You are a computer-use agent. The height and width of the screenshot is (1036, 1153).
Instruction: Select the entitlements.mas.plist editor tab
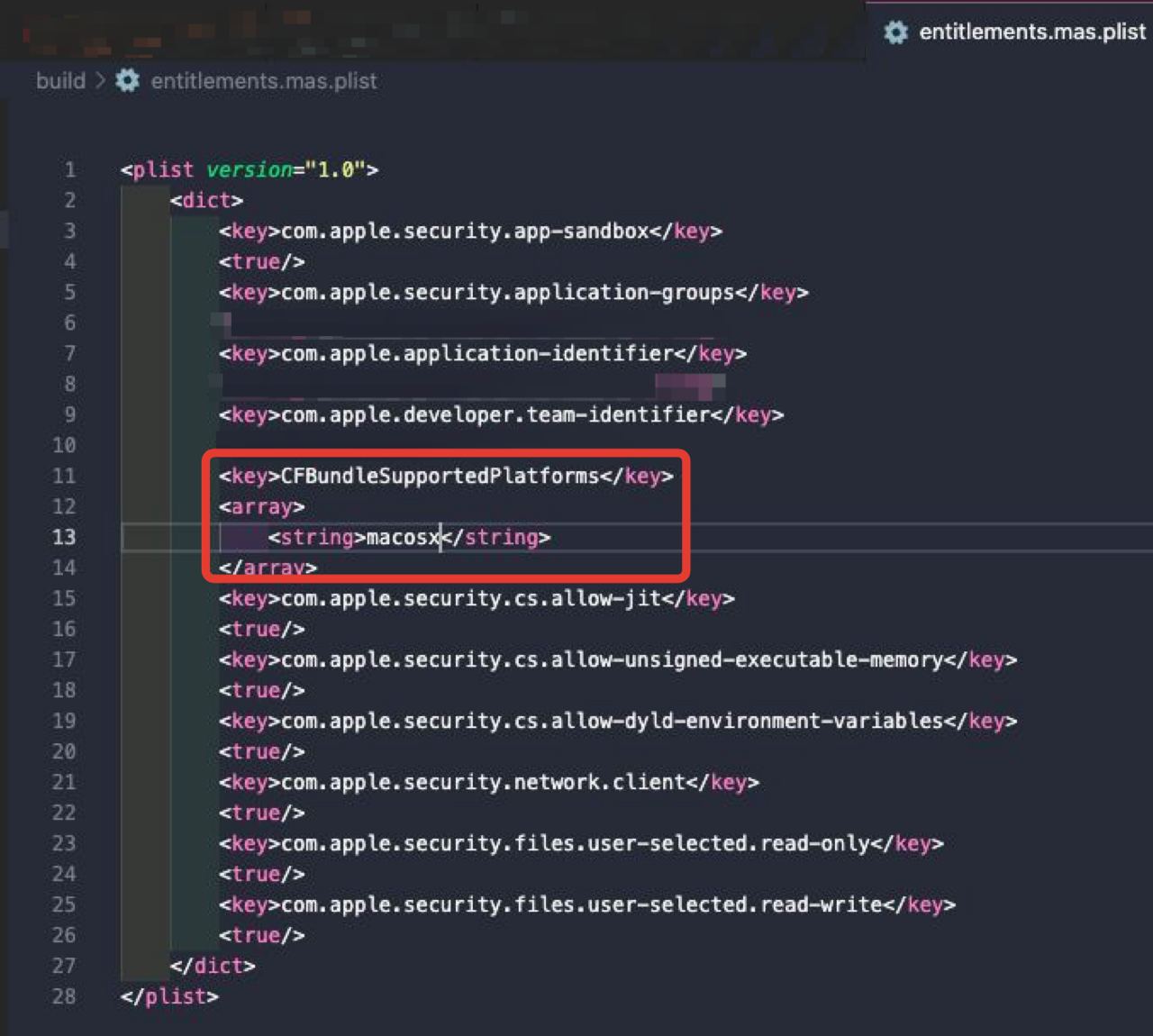(1010, 32)
